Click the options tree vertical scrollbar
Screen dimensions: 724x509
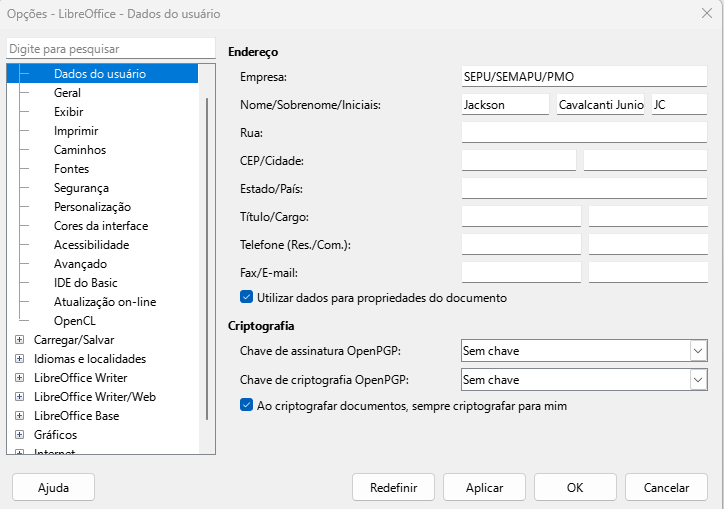click(x=207, y=259)
